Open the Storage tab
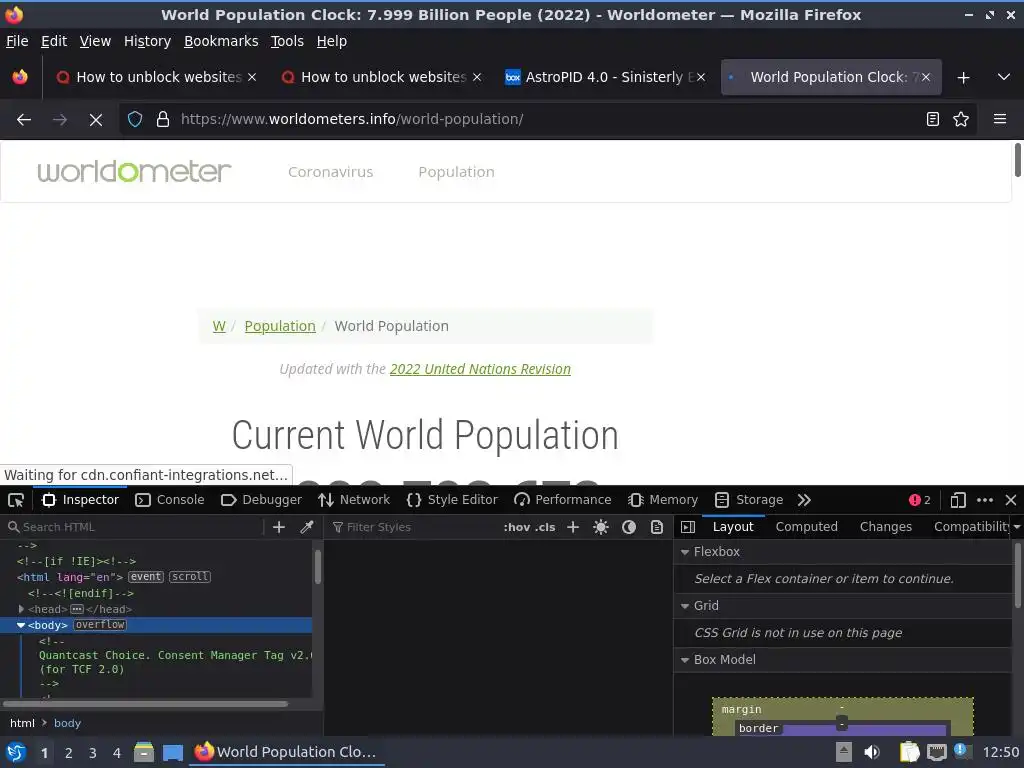 click(749, 500)
